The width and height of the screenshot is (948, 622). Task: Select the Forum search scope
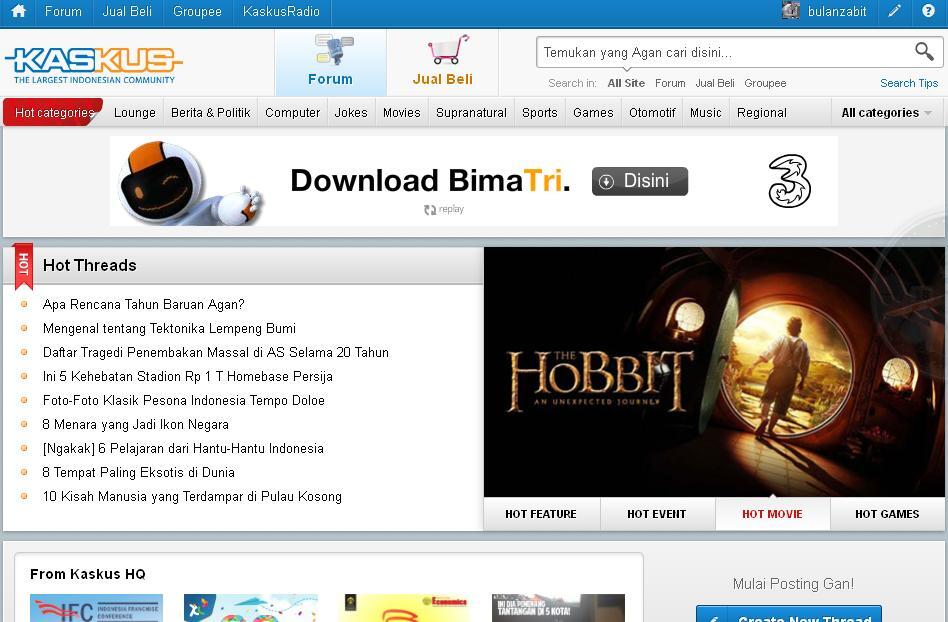pos(670,83)
